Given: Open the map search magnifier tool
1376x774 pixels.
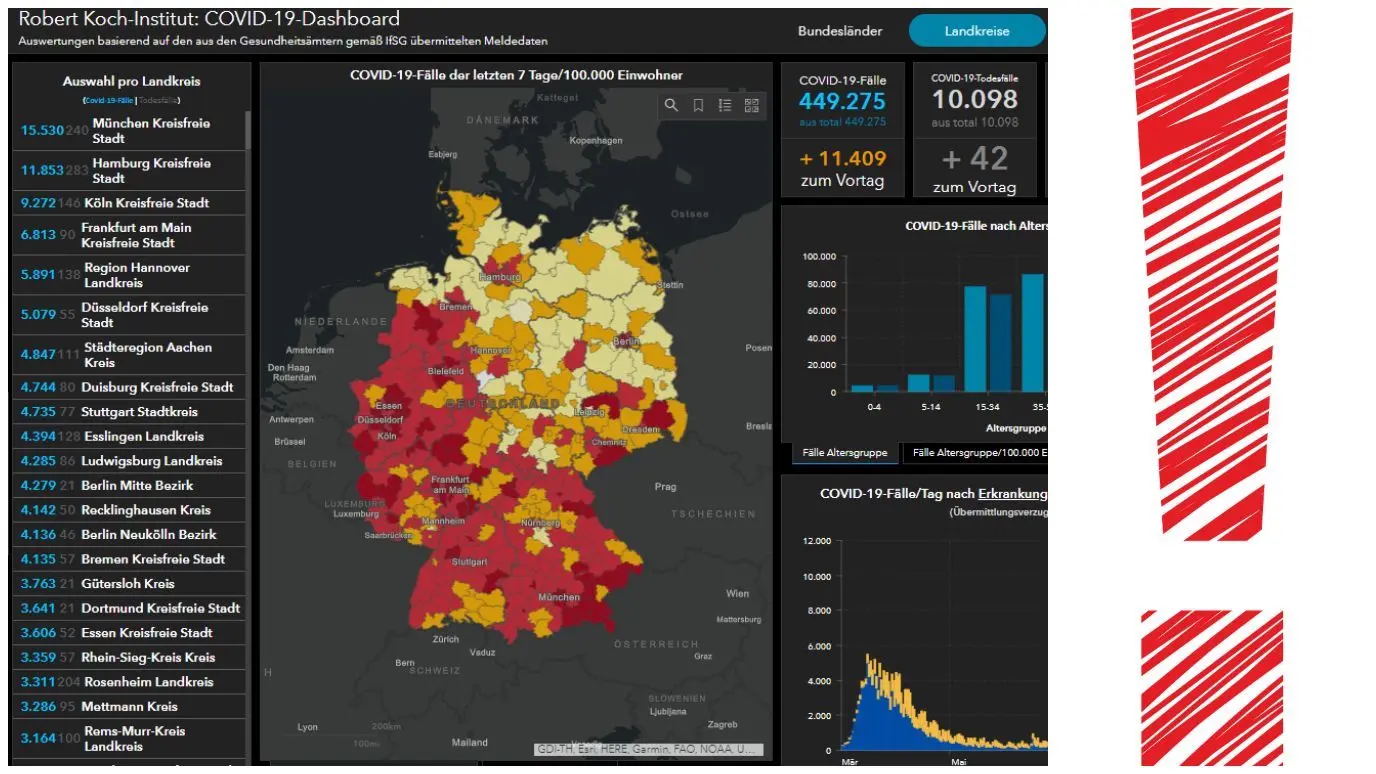Looking at the screenshot, I should 671,105.
